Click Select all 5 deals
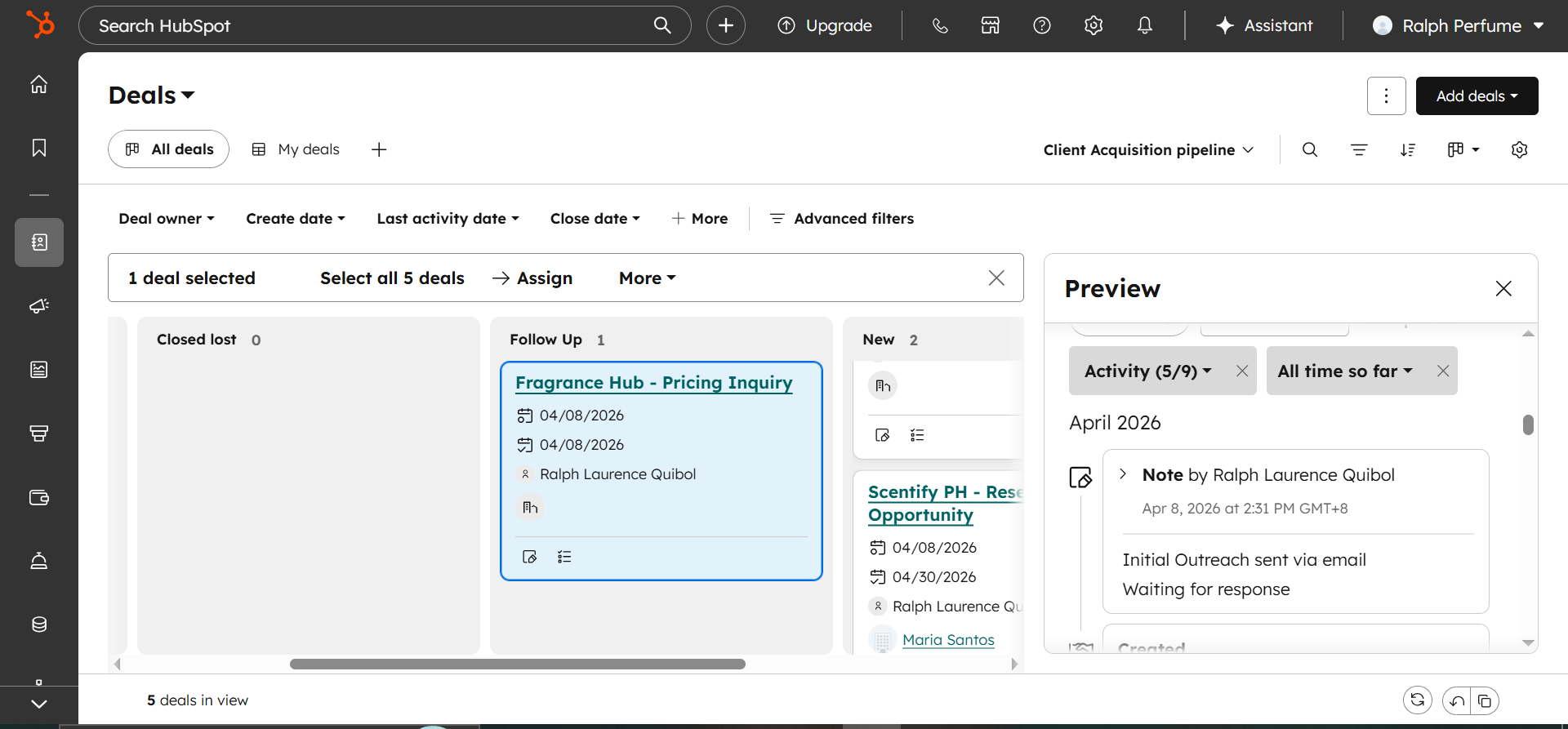 point(392,278)
